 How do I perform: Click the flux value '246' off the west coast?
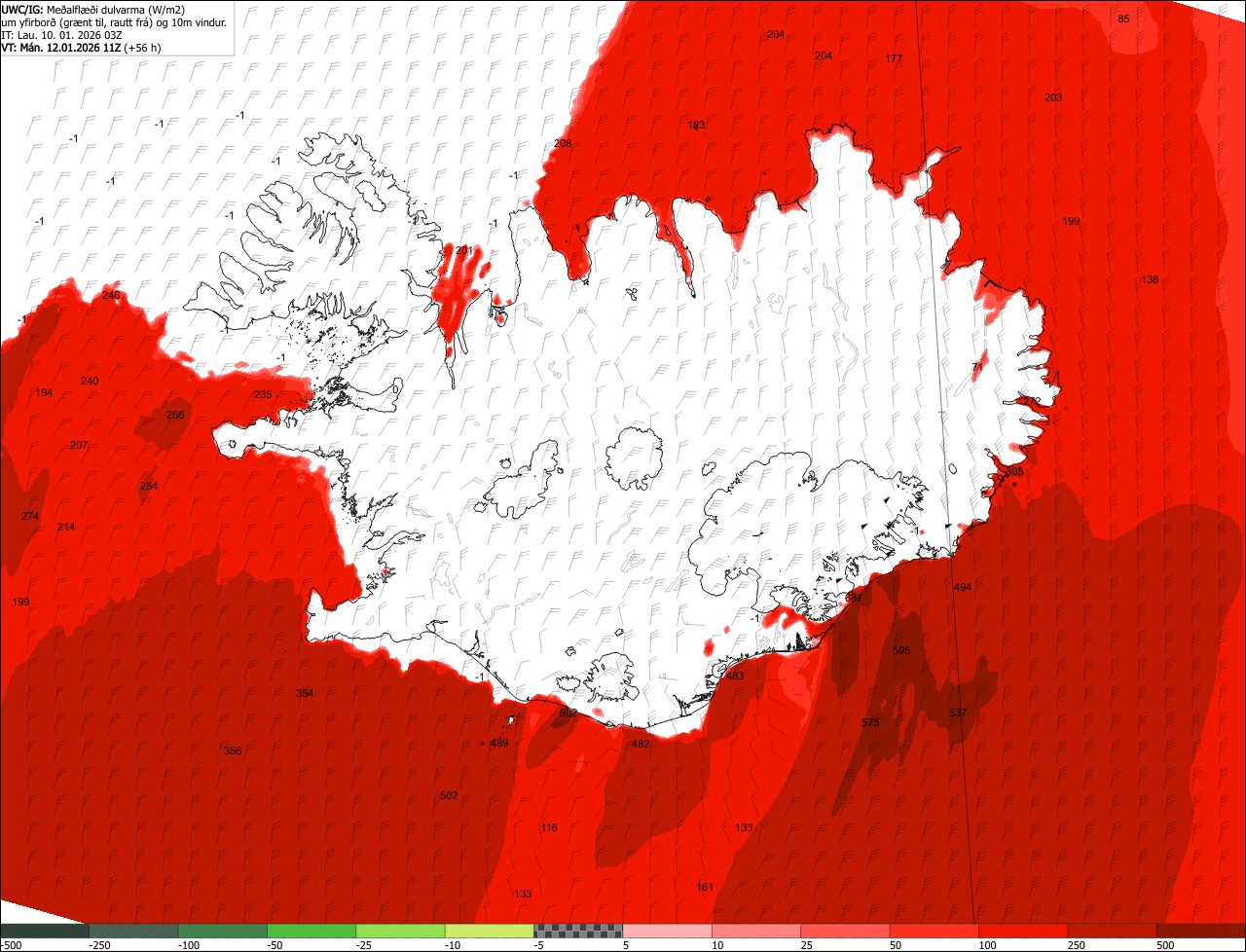(111, 295)
